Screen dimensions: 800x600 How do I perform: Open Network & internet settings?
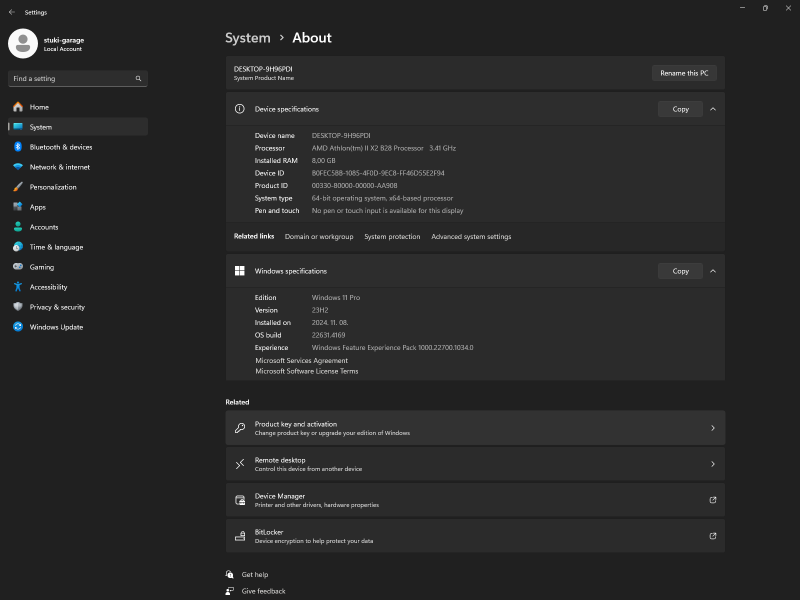[78, 167]
